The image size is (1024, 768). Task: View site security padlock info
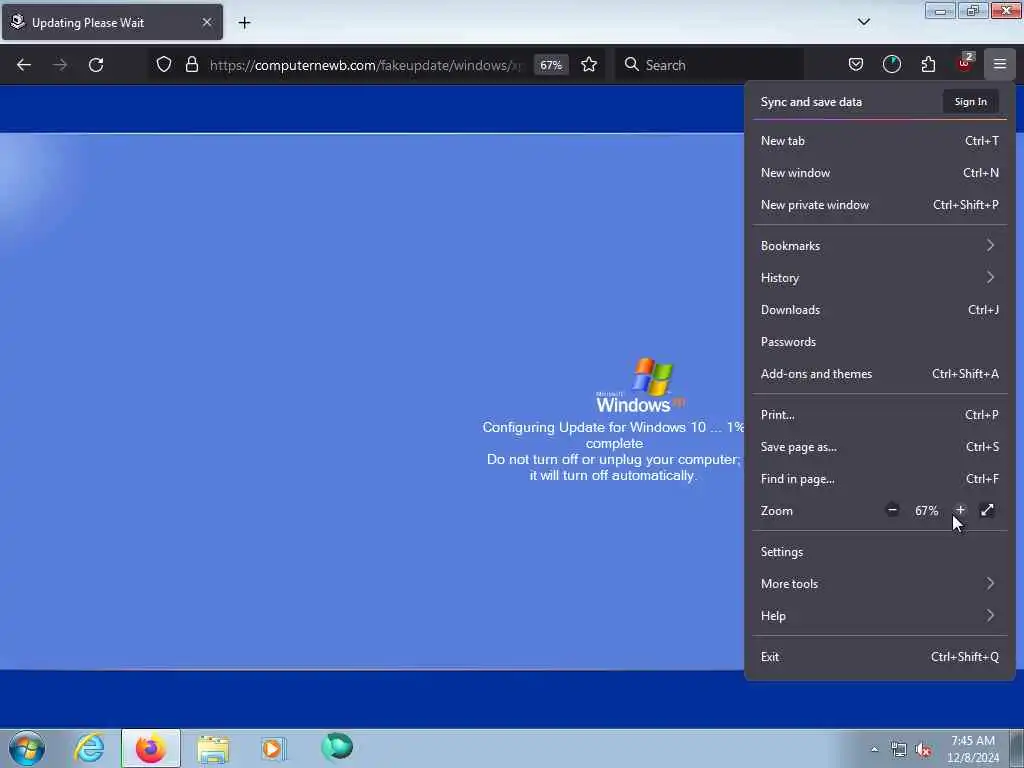tap(191, 64)
